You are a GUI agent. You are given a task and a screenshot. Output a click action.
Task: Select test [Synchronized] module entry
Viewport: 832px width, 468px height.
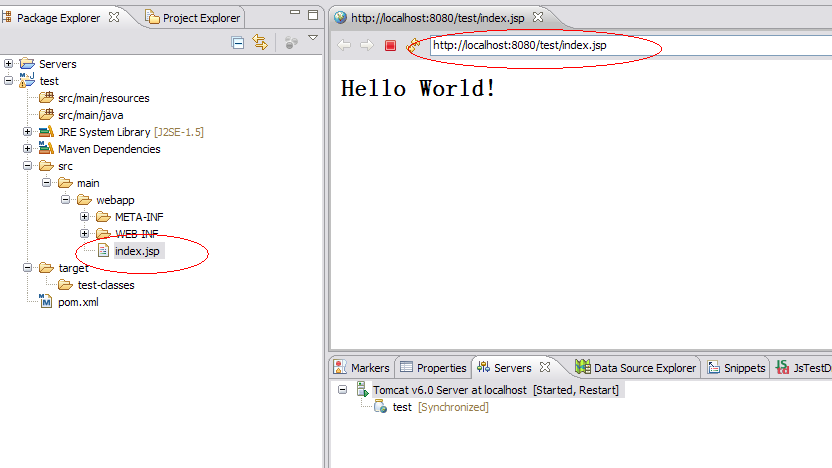440,407
